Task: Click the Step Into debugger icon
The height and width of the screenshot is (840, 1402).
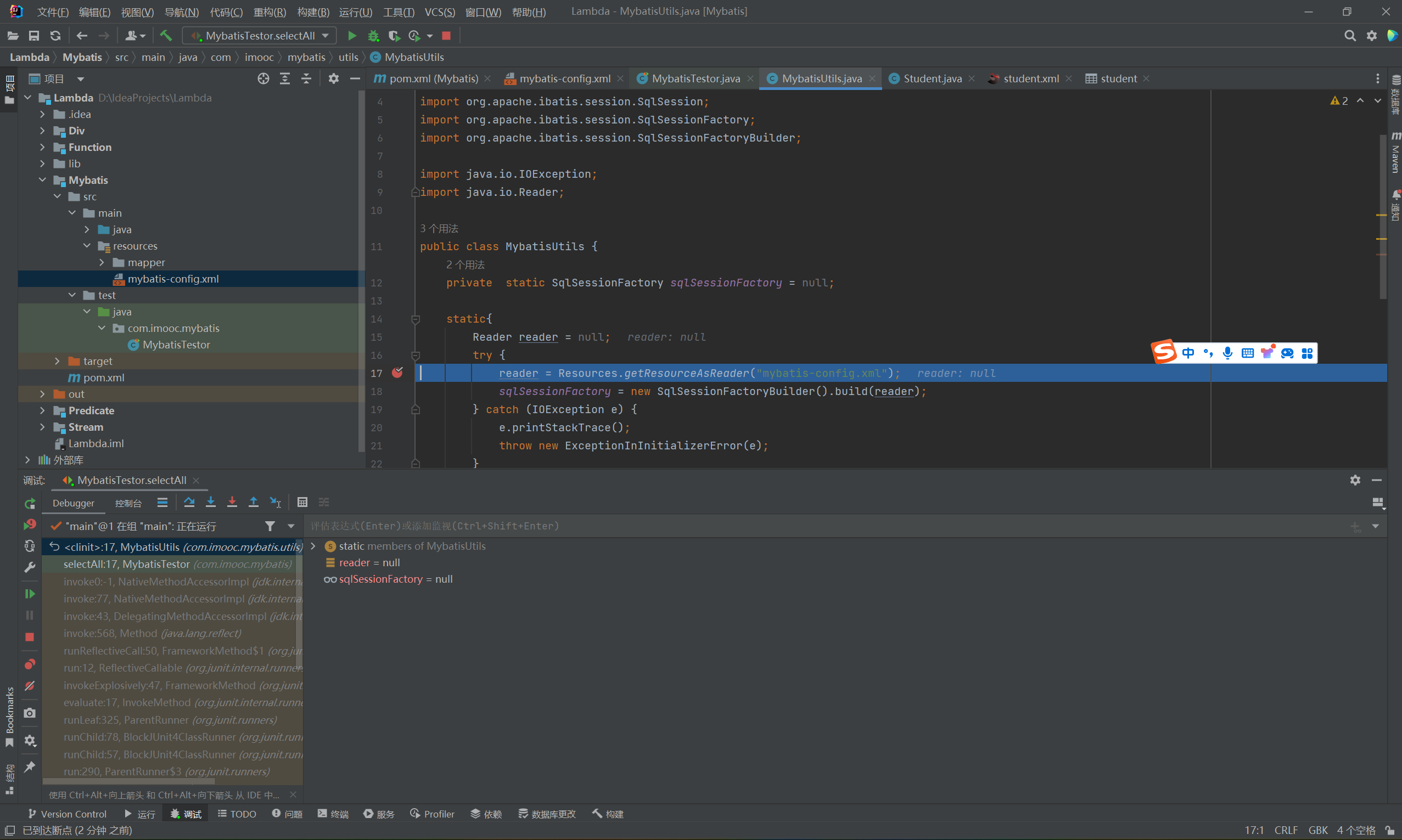Action: tap(211, 503)
